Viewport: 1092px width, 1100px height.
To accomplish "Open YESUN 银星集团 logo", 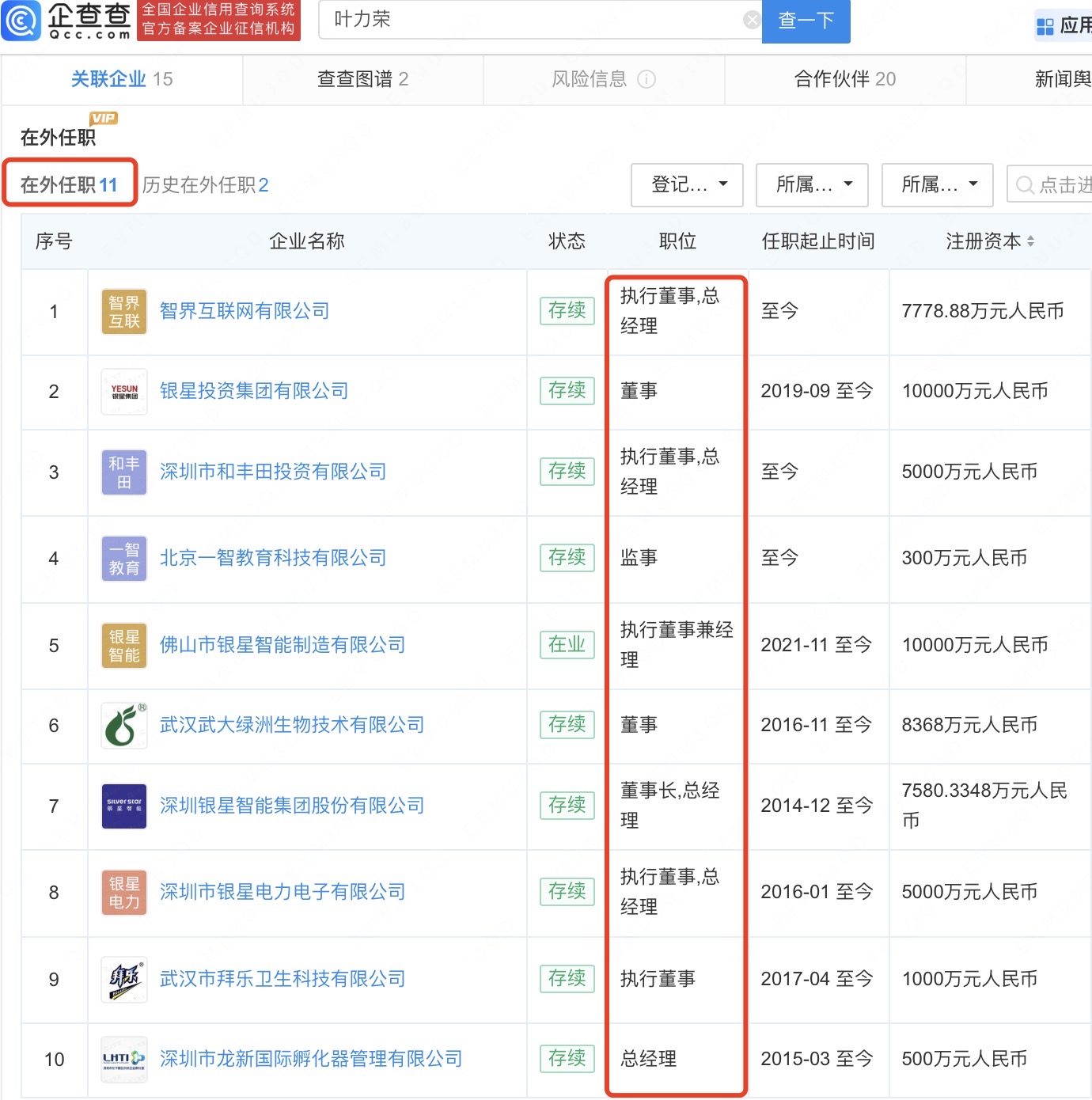I will coord(124,392).
